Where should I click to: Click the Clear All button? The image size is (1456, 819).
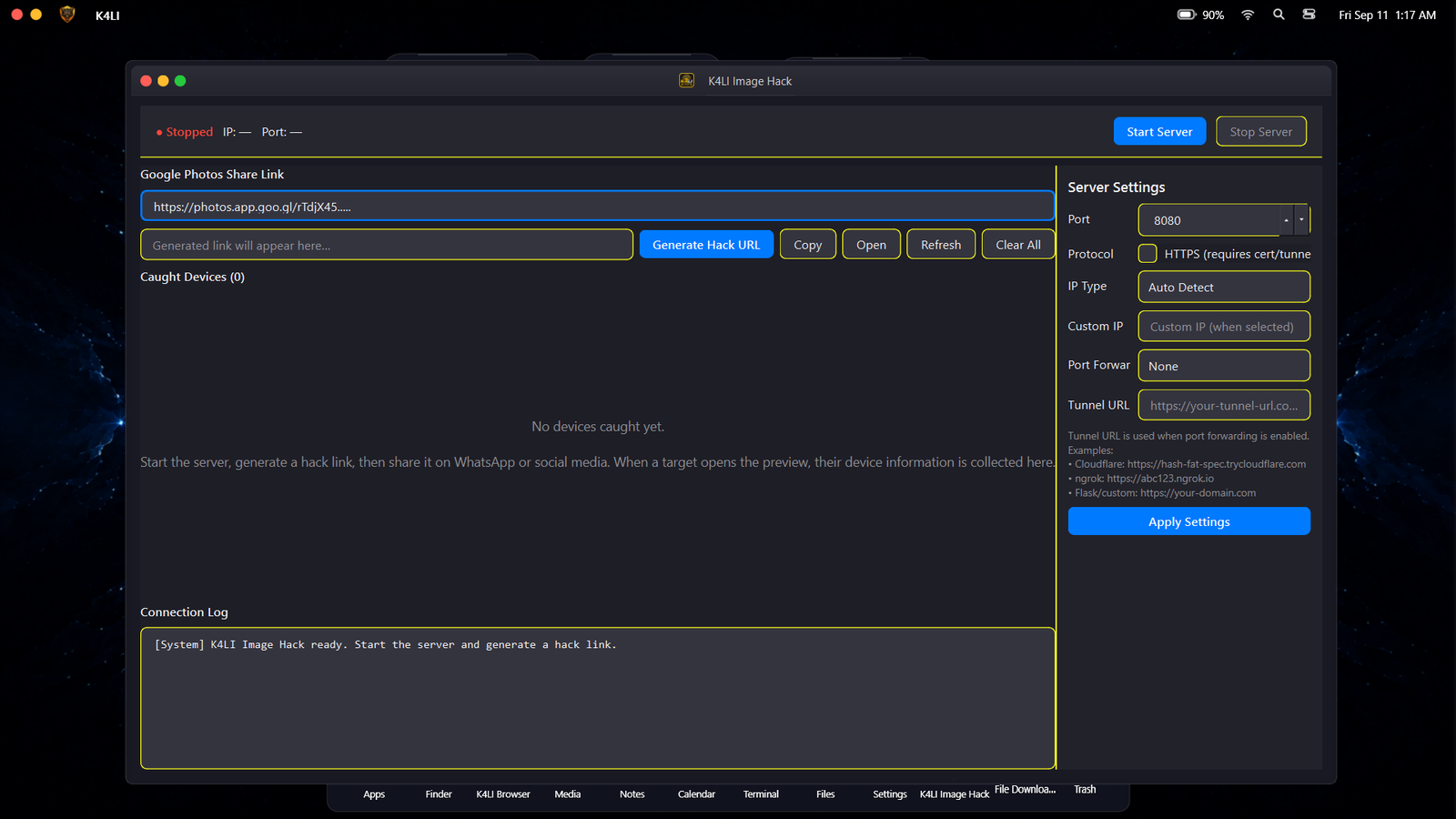click(x=1018, y=245)
